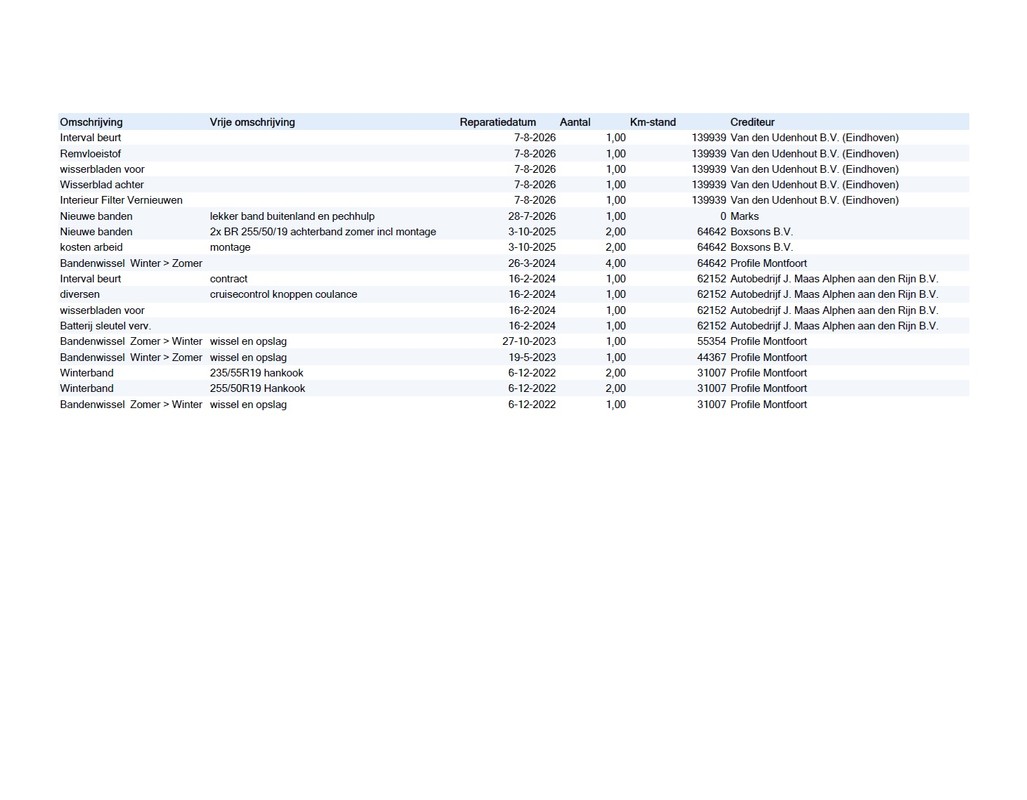Select the Interieur Filter Vernieuwen cell

121,200
